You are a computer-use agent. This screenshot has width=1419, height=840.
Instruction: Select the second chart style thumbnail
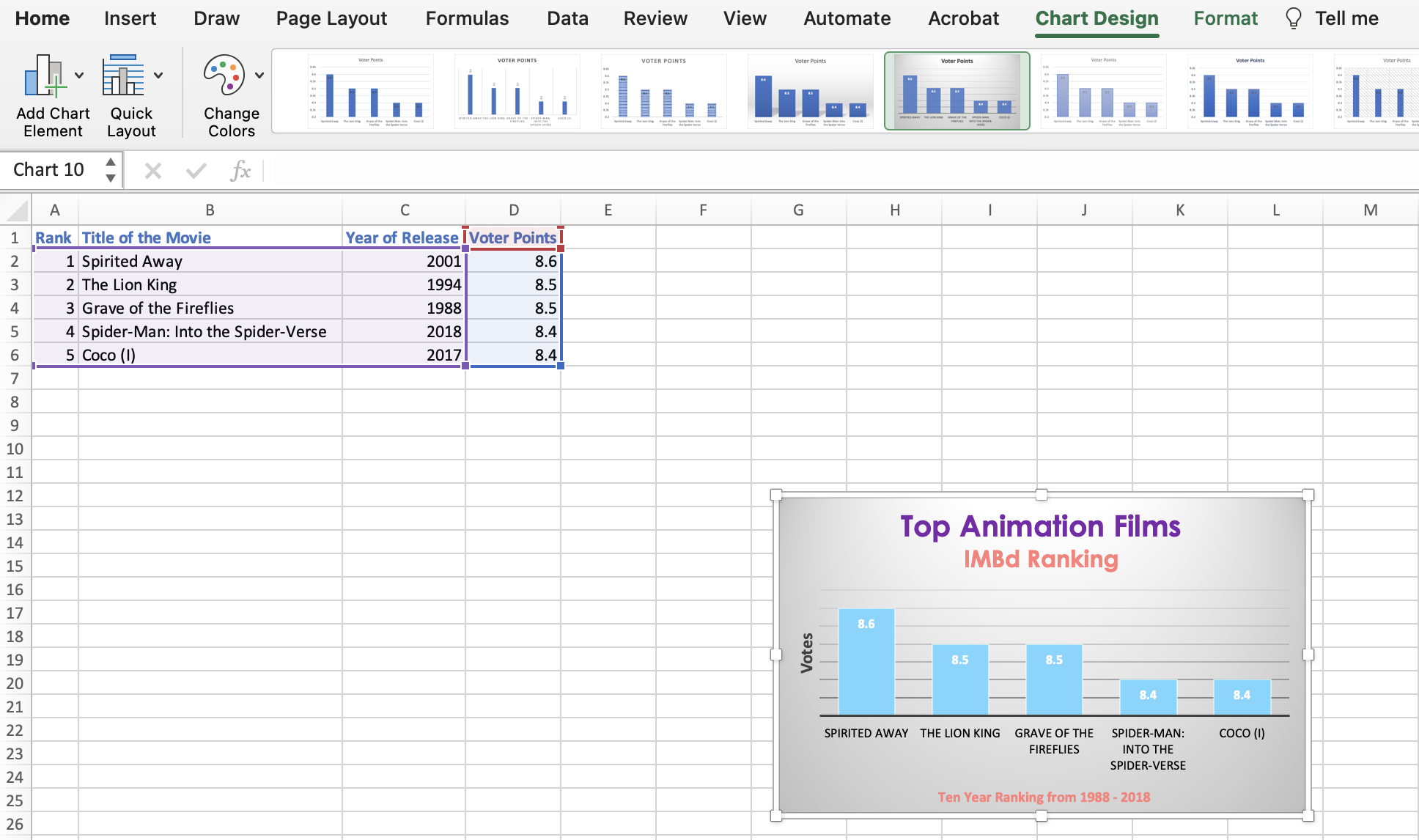517,91
